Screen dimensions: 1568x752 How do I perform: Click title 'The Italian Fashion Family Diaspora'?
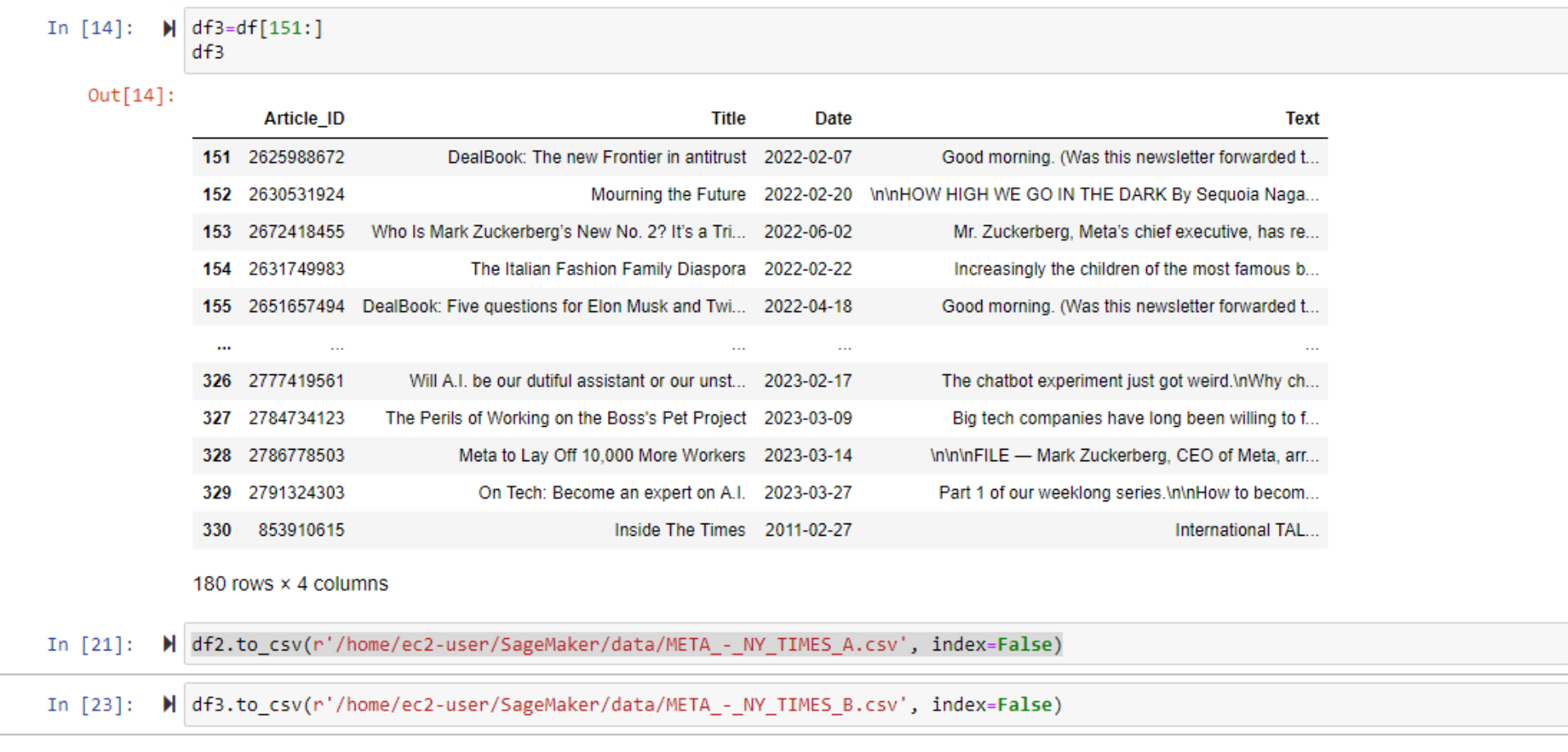[608, 270]
